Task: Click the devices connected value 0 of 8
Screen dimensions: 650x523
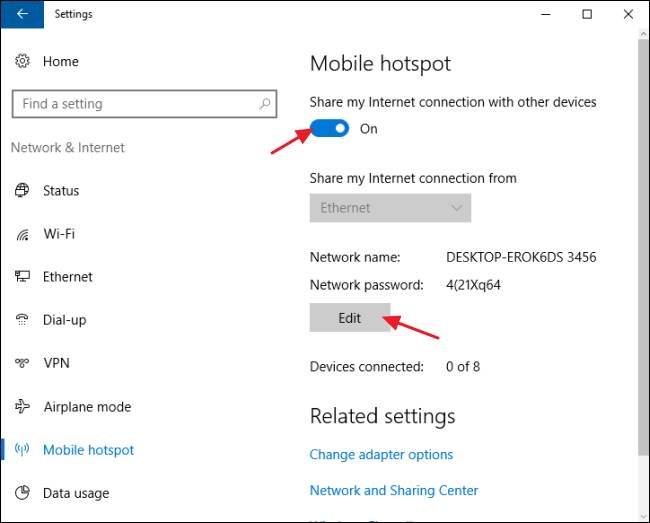Action: [x=463, y=366]
